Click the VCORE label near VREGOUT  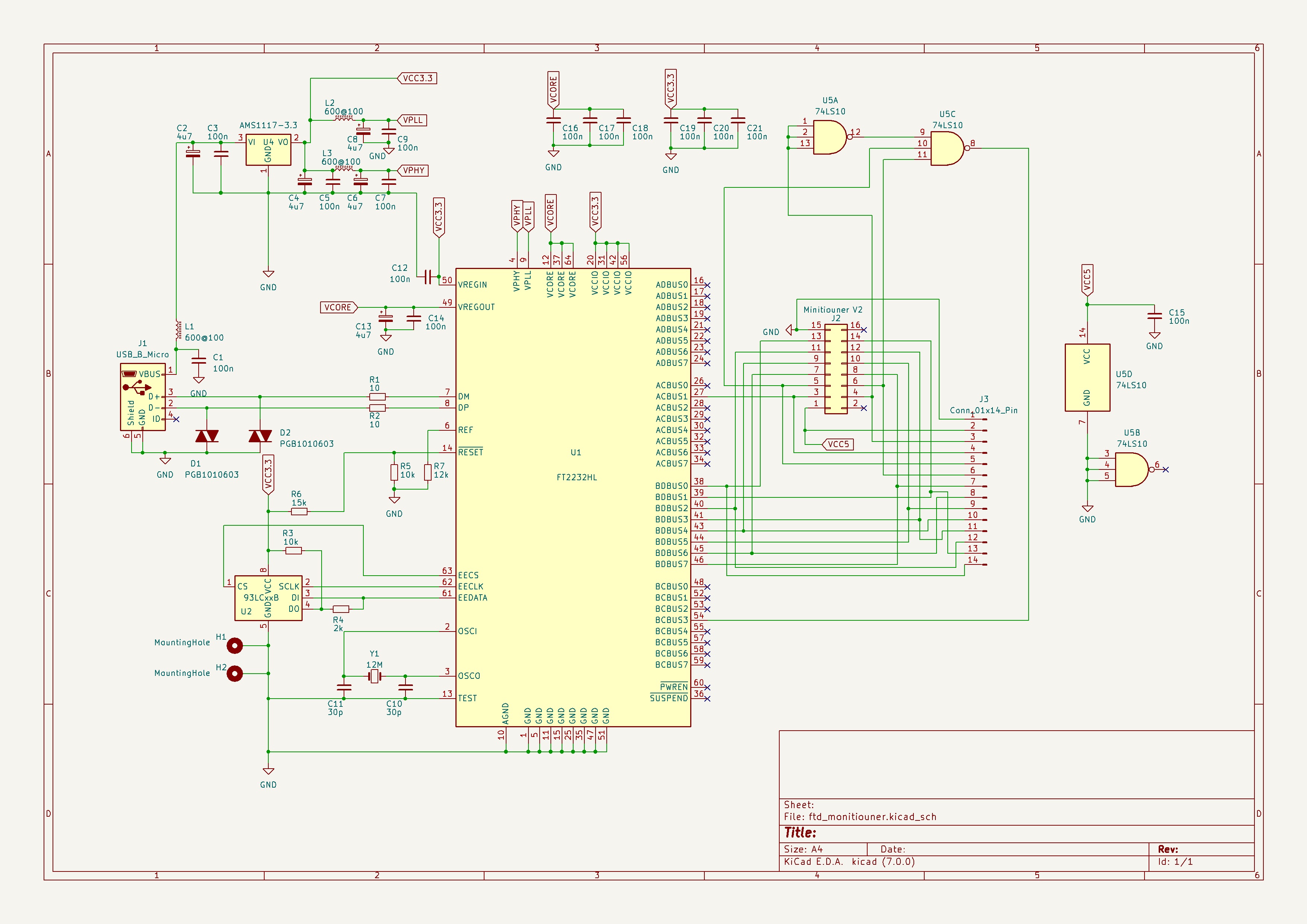click(339, 307)
